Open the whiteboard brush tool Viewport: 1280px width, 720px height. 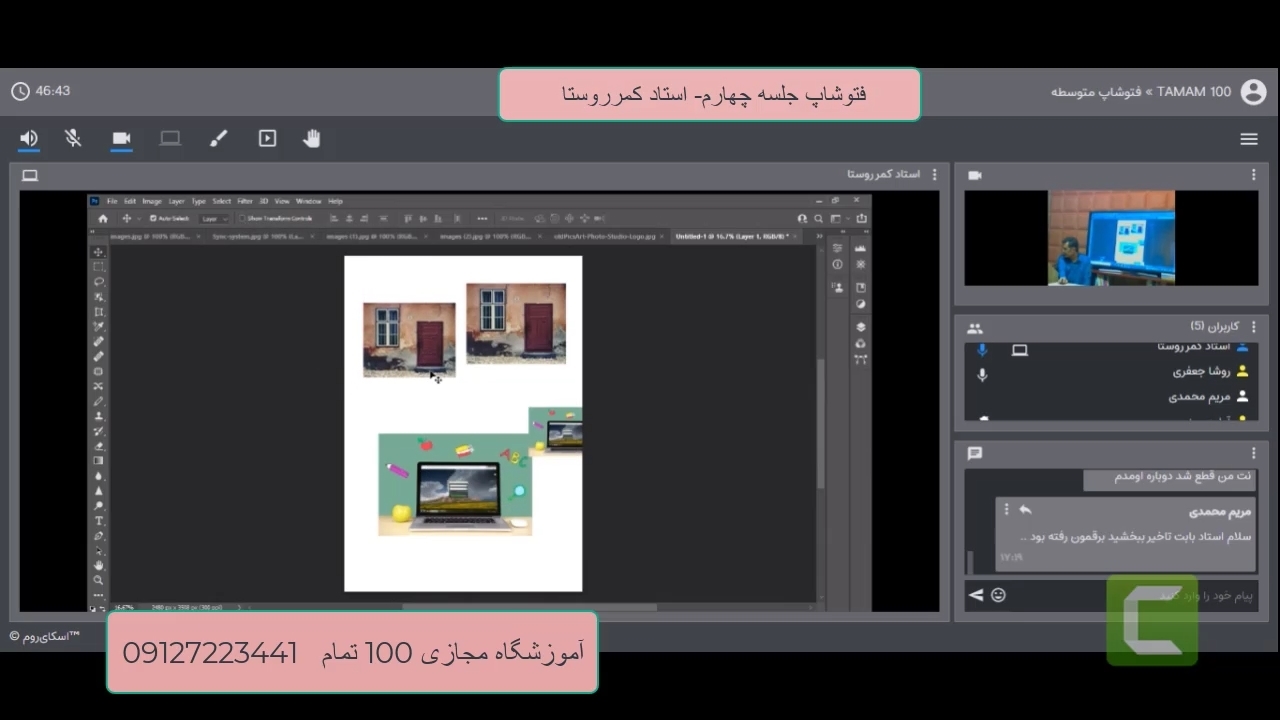point(219,139)
